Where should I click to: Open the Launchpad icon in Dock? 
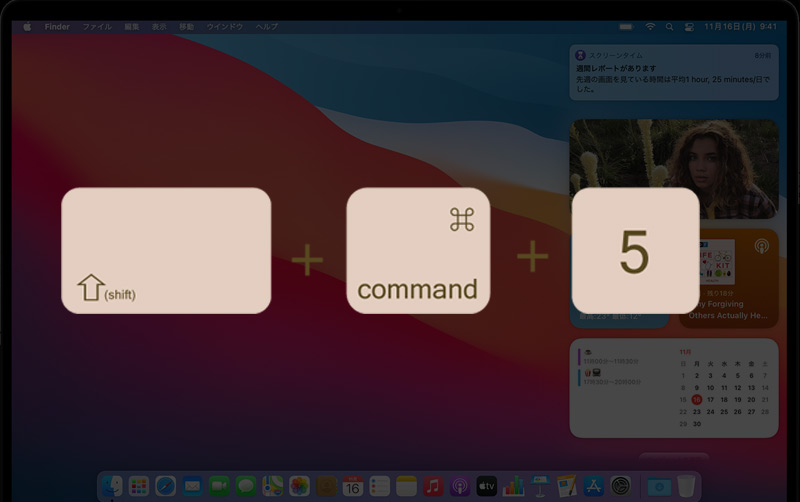tap(139, 486)
